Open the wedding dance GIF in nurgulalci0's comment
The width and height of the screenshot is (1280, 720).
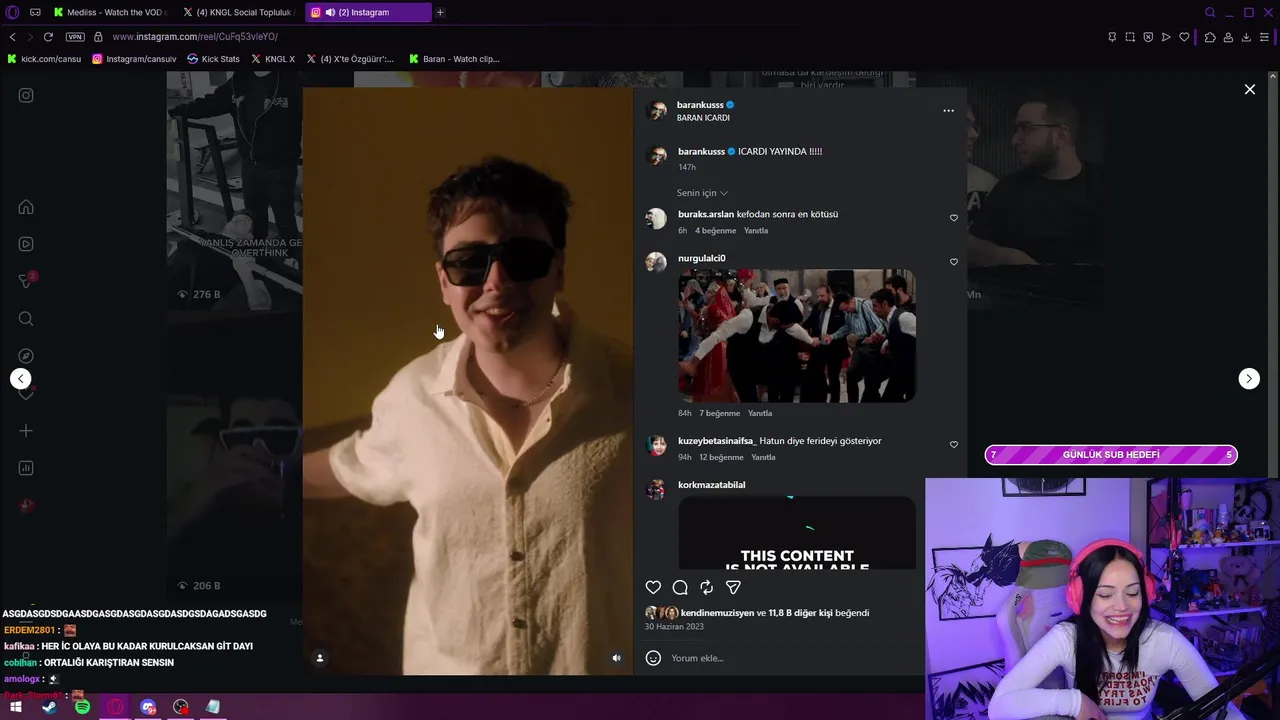[x=797, y=335]
